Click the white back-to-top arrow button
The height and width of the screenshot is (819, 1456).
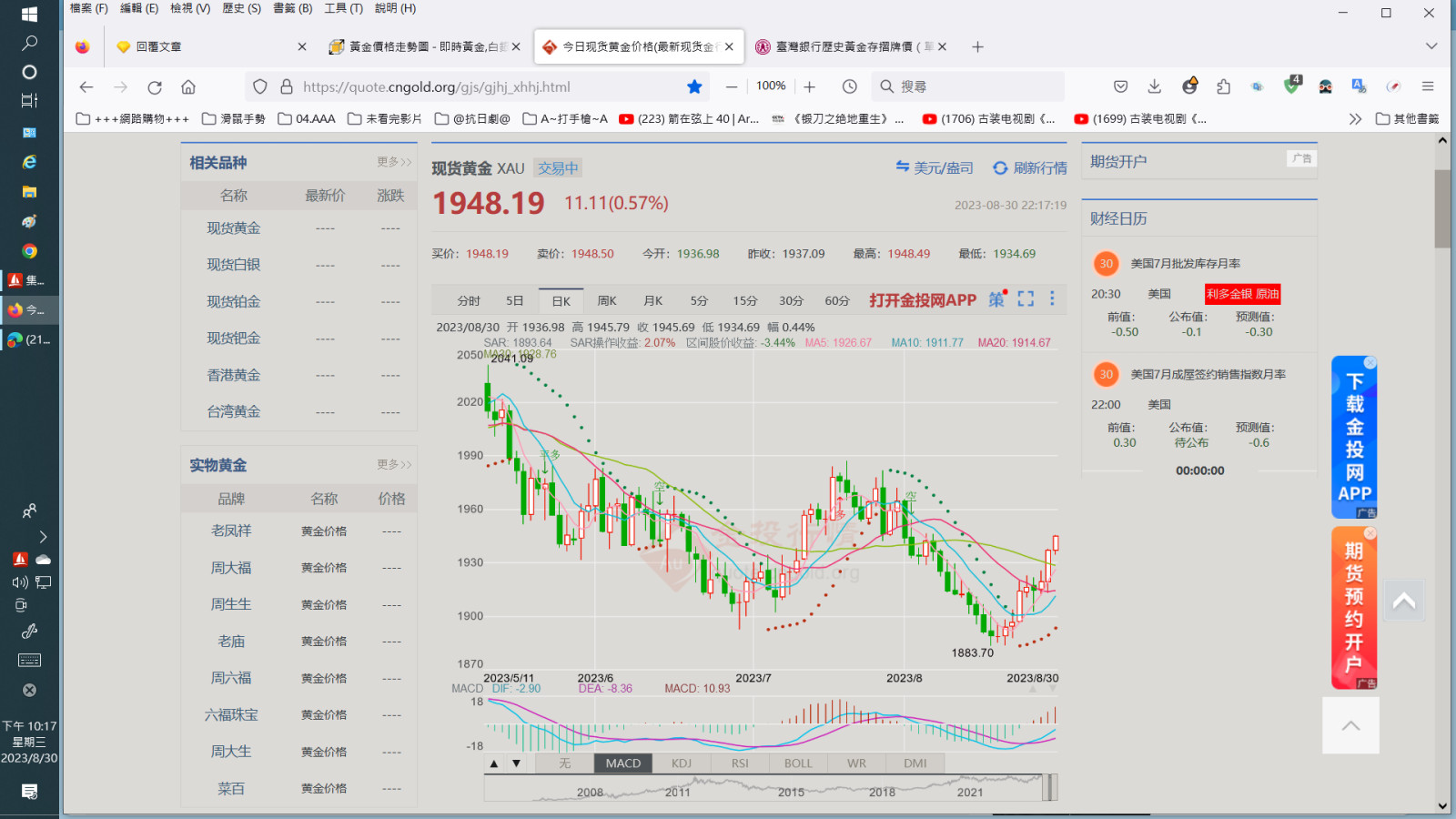[x=1350, y=725]
